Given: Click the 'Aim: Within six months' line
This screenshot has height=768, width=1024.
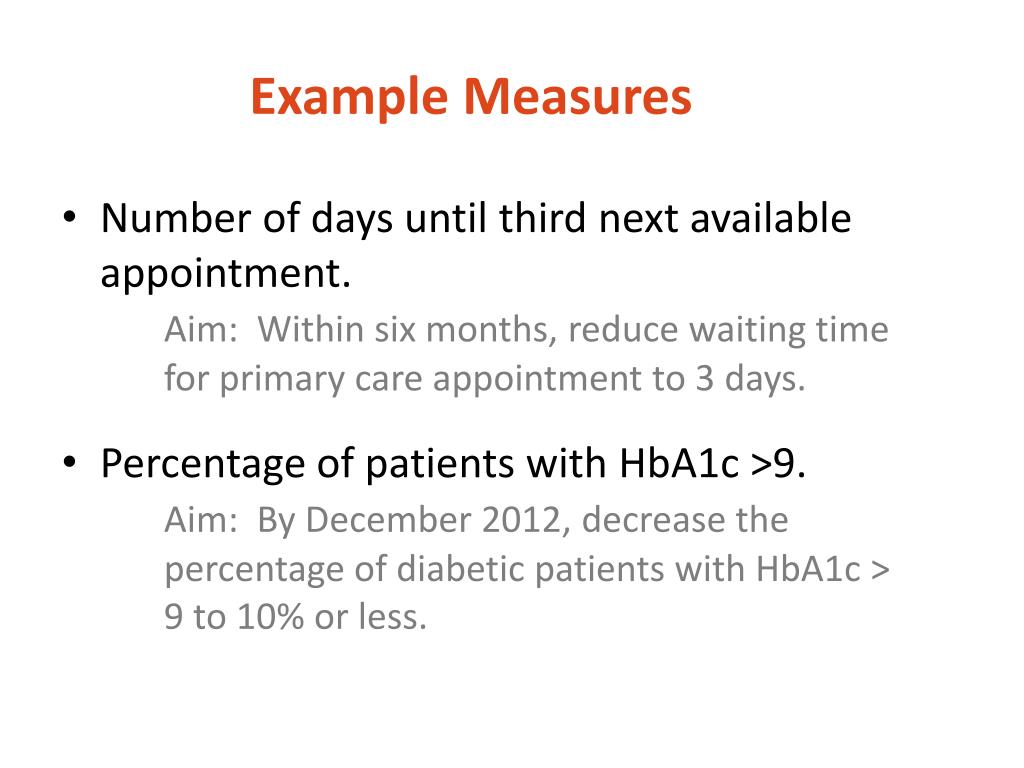Looking at the screenshot, I should coord(526,329).
